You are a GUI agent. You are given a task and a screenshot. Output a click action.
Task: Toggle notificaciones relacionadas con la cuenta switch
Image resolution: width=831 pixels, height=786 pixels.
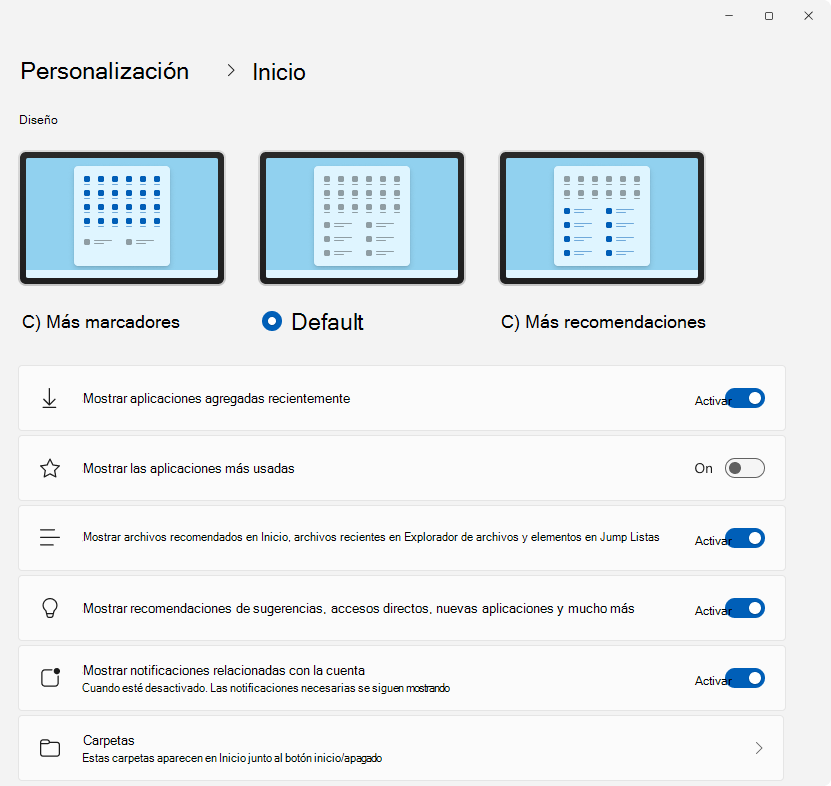[x=745, y=678]
